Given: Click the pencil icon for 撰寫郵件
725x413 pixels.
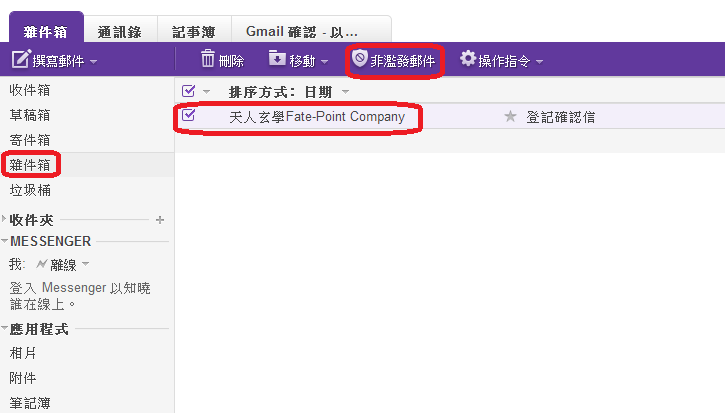Looking at the screenshot, I should click(x=21, y=60).
